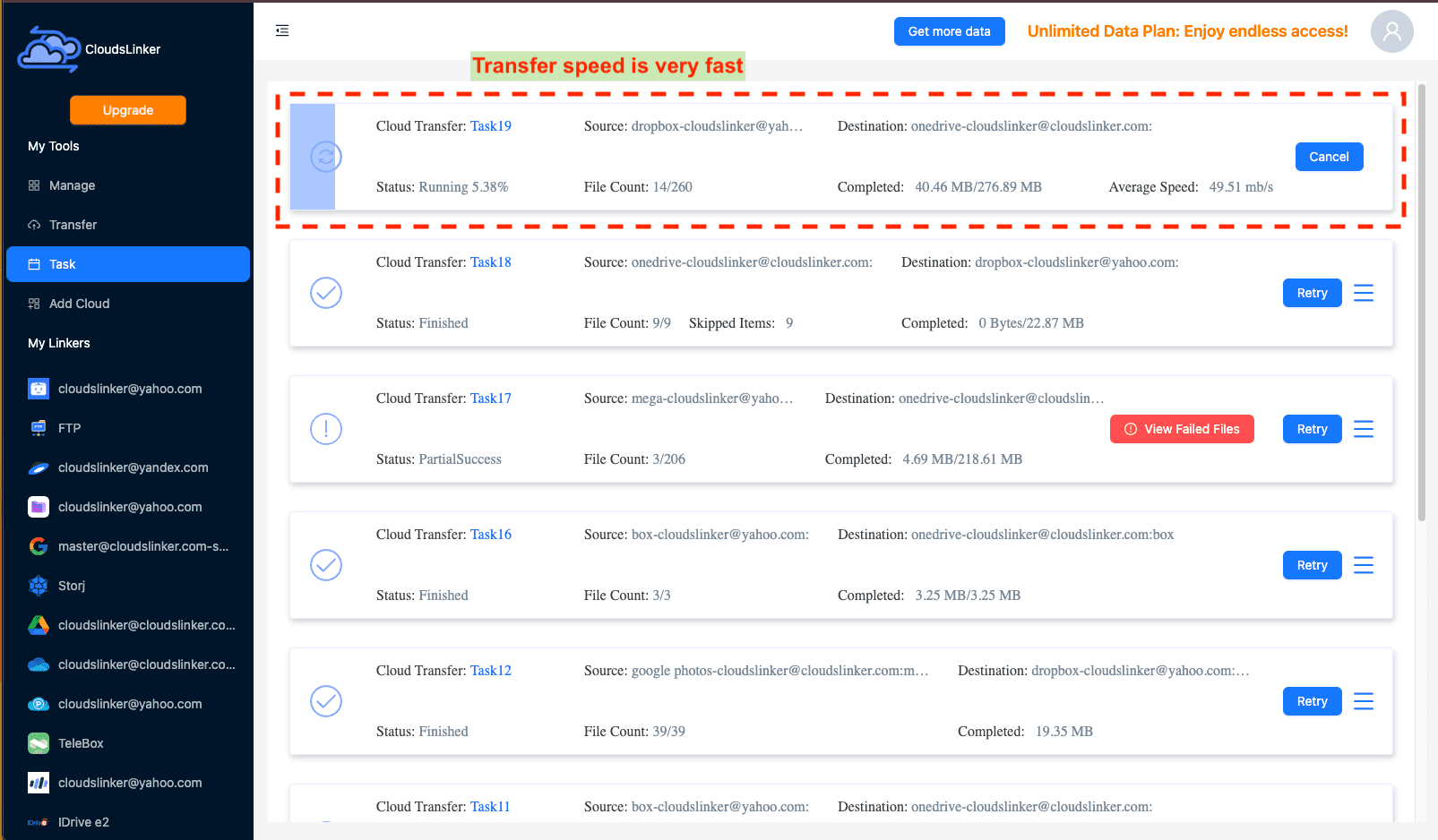
Task: Retry the Task16 transfer
Action: 1312,565
